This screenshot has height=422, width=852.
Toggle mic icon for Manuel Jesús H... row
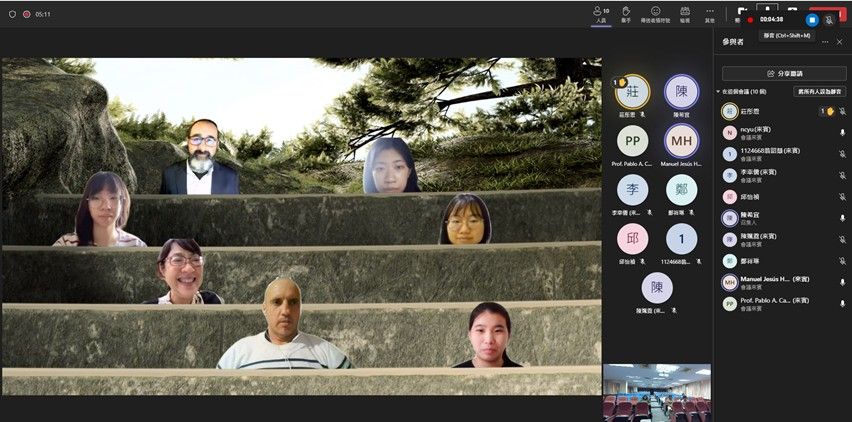(842, 282)
